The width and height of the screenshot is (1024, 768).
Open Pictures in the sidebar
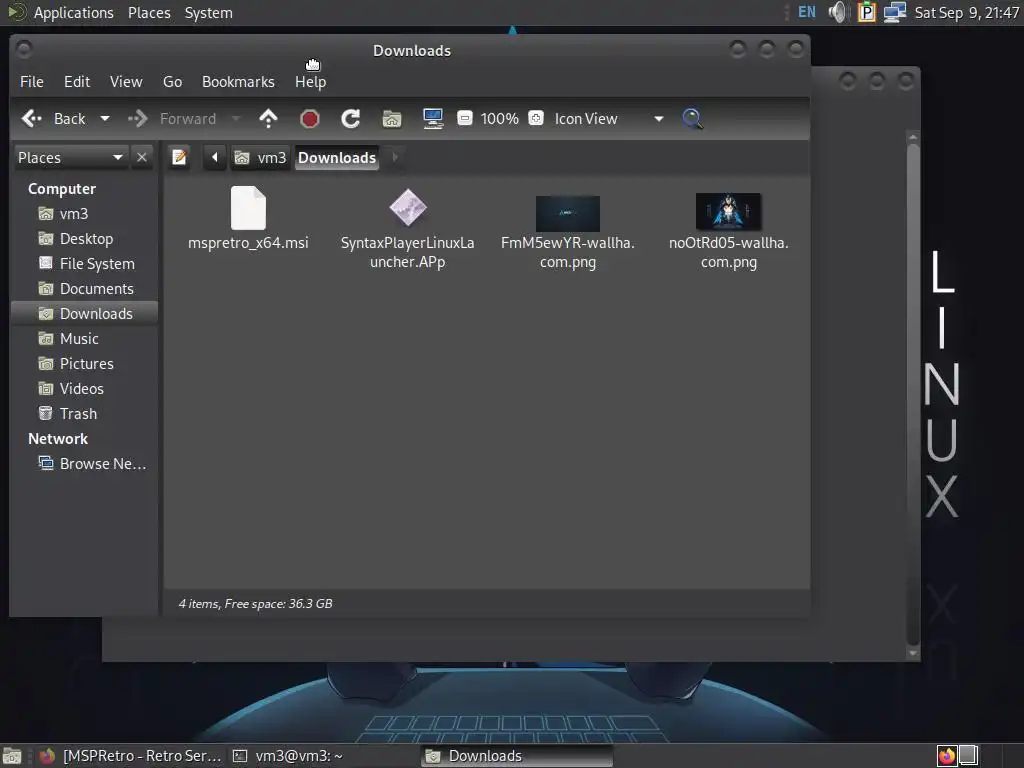[84, 363]
